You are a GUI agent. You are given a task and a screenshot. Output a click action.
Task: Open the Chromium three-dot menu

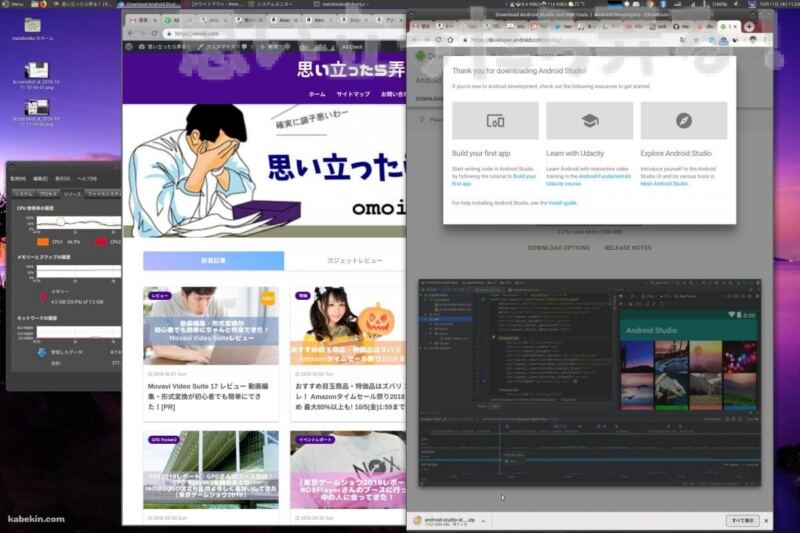765,39
